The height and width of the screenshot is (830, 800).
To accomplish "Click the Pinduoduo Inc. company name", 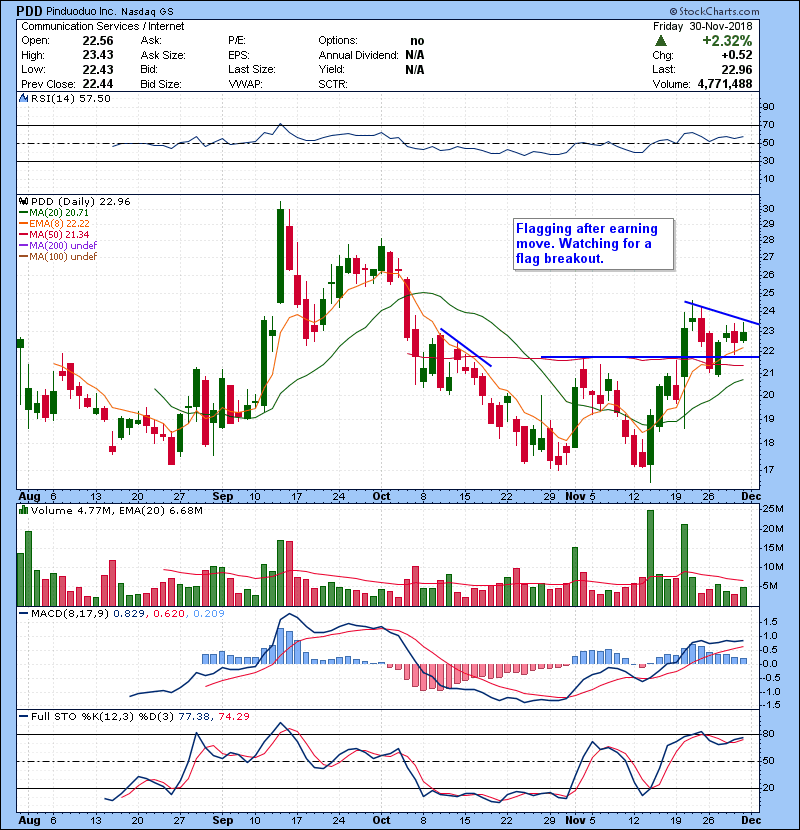I will tap(81, 11).
